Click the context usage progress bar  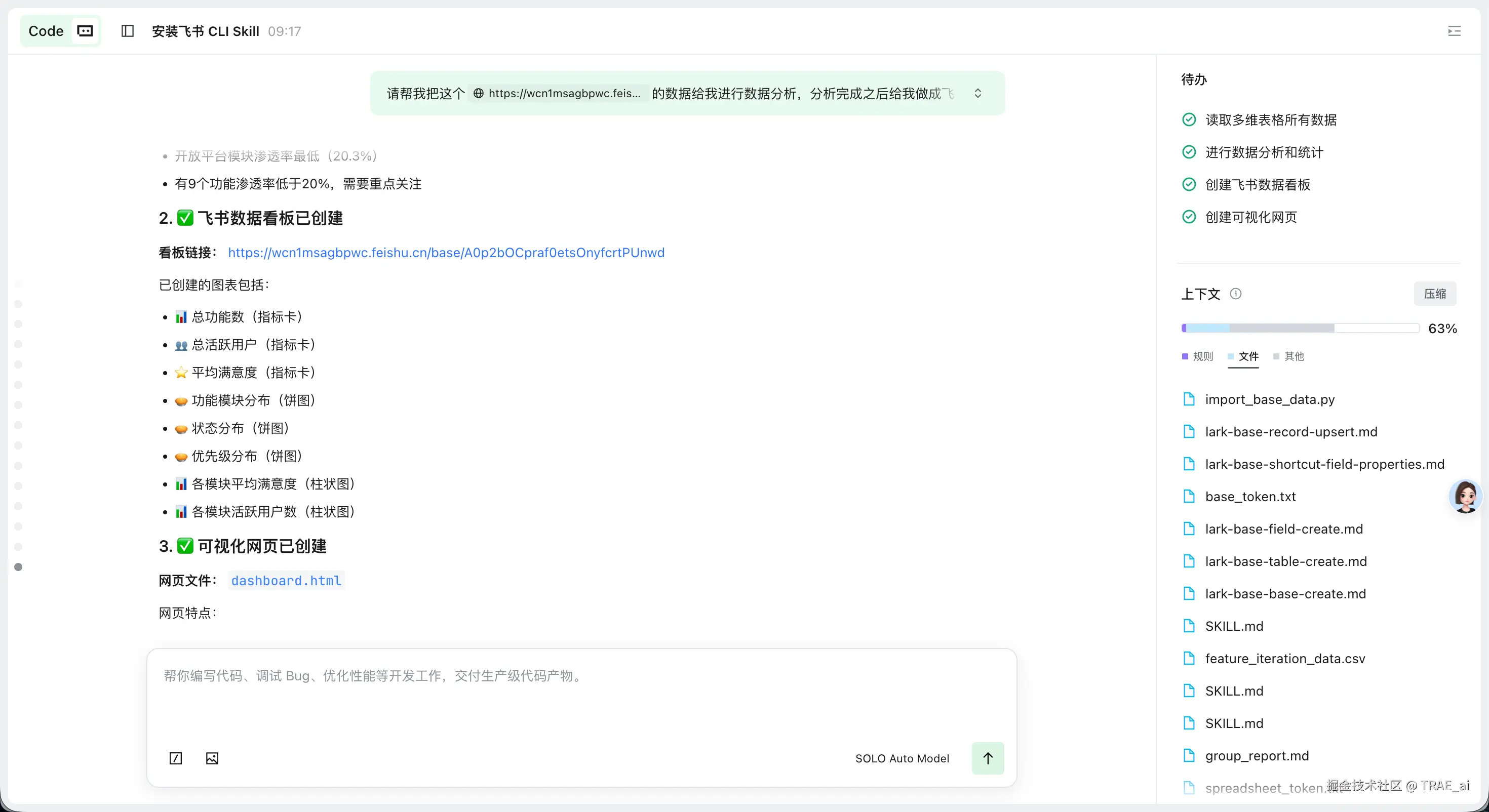pos(1300,328)
